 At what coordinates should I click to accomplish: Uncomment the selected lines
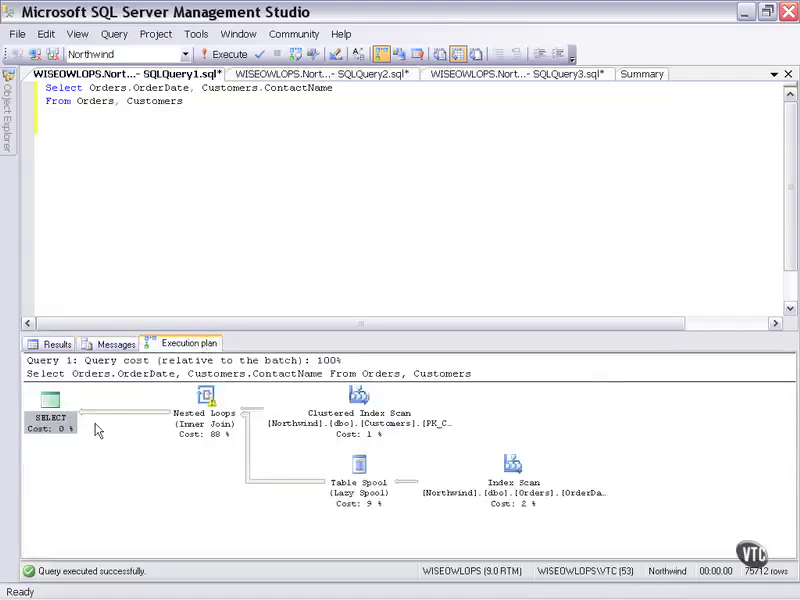click(x=516, y=54)
